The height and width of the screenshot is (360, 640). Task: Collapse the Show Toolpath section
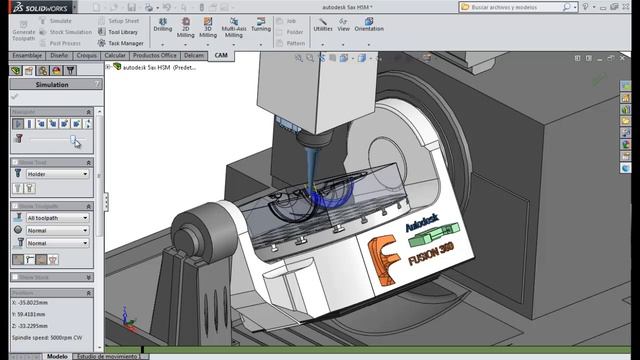click(x=89, y=206)
